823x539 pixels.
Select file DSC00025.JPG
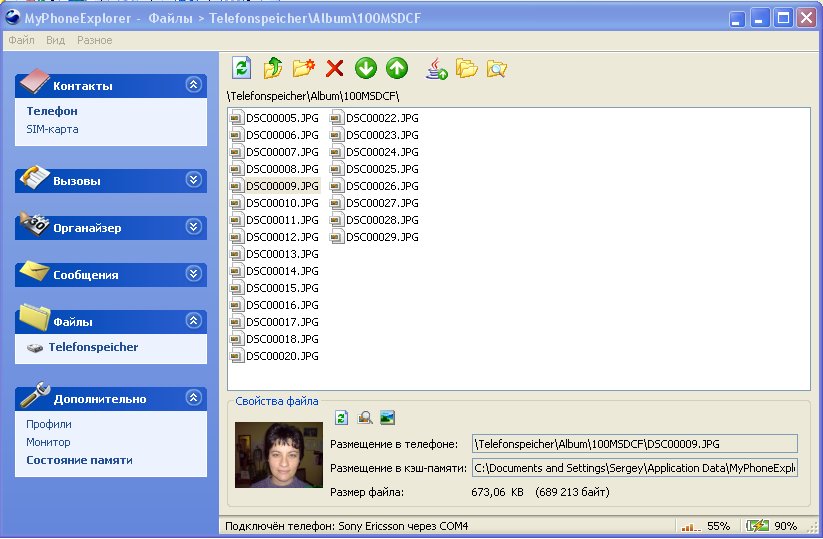(374, 169)
